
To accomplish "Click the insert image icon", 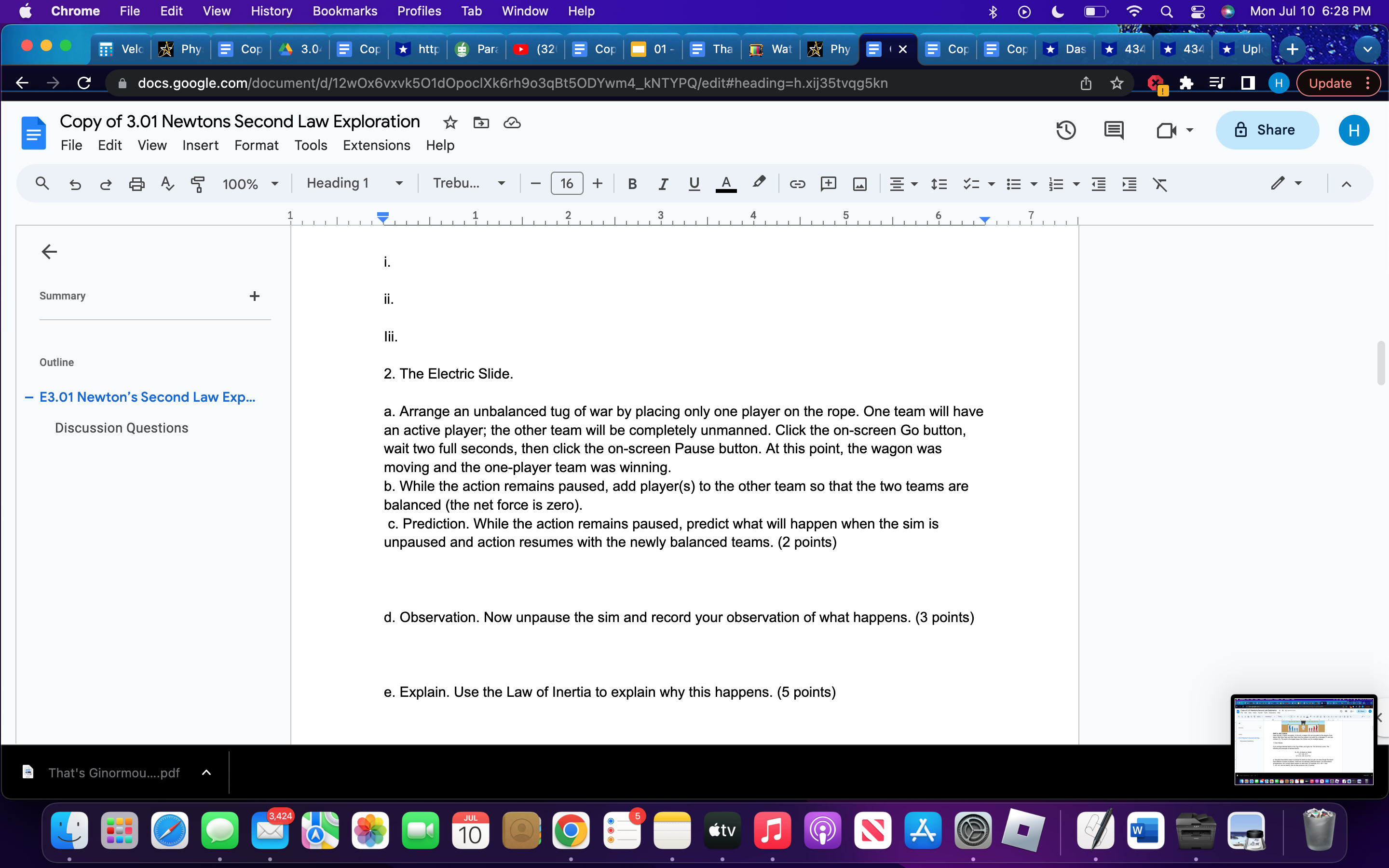I will click(859, 184).
